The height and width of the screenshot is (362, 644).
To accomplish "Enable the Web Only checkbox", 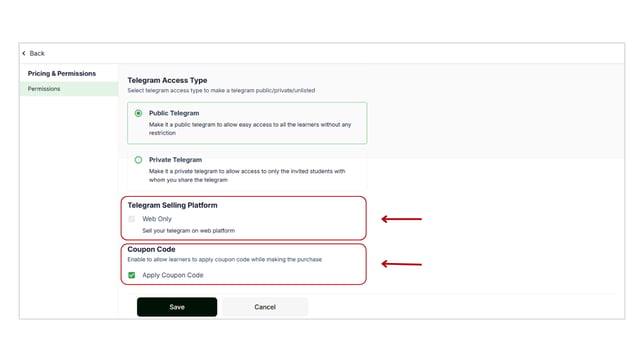I will pyautogui.click(x=131, y=219).
